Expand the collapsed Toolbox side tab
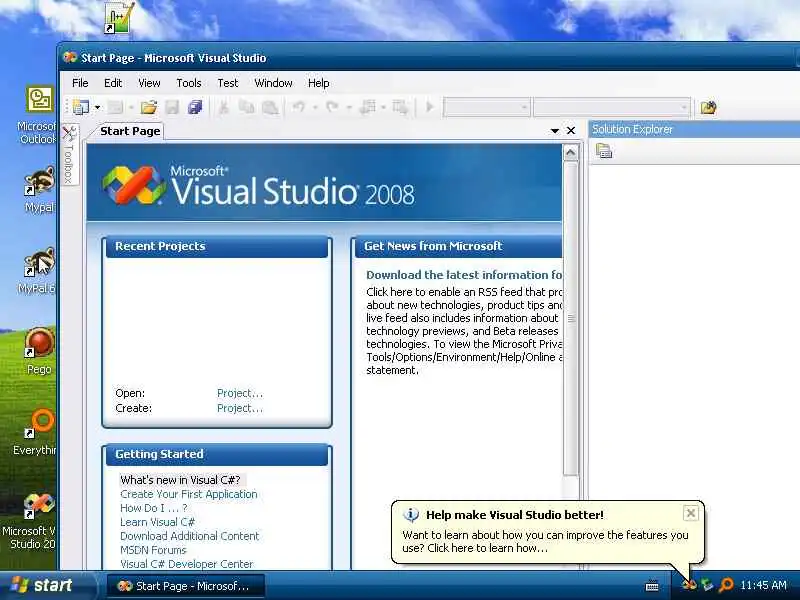Viewport: 800px width, 600px height. click(69, 154)
